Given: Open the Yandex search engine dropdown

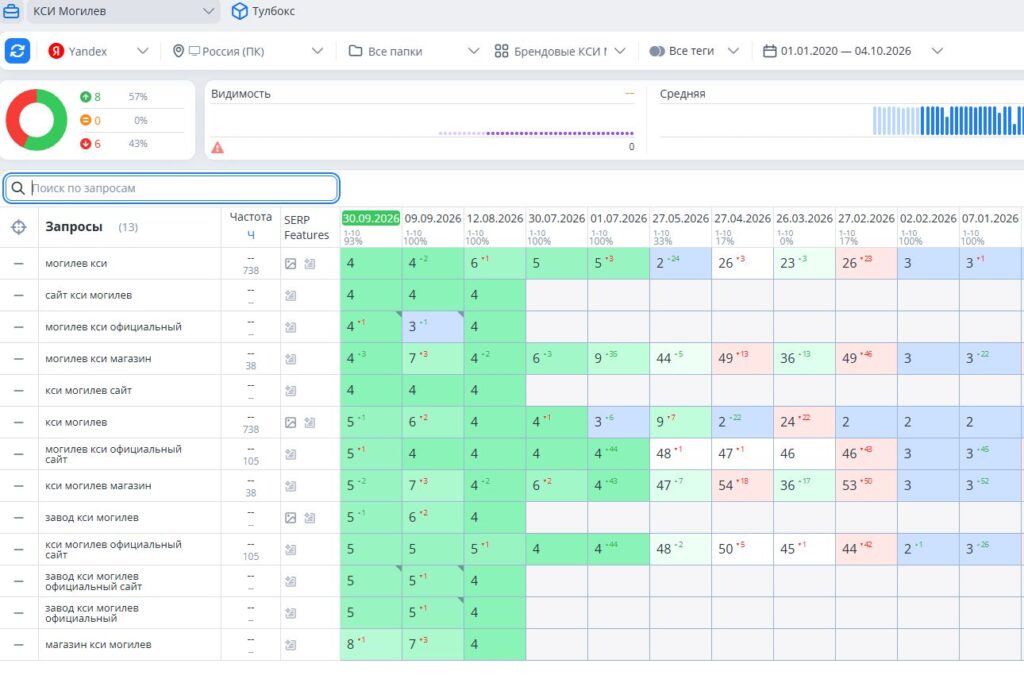Looking at the screenshot, I should [x=98, y=51].
